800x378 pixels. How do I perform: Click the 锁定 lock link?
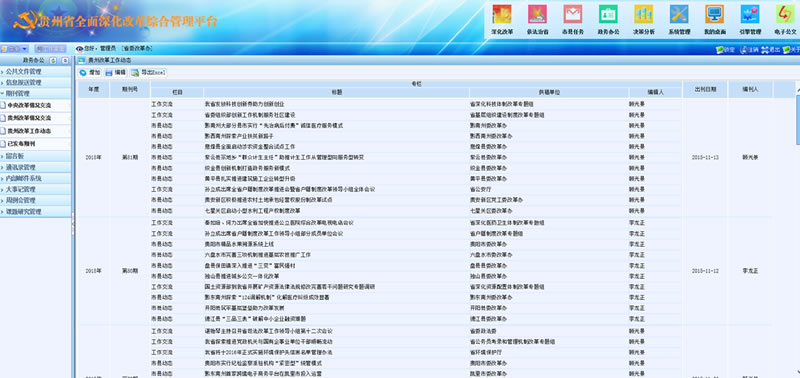(x=726, y=49)
